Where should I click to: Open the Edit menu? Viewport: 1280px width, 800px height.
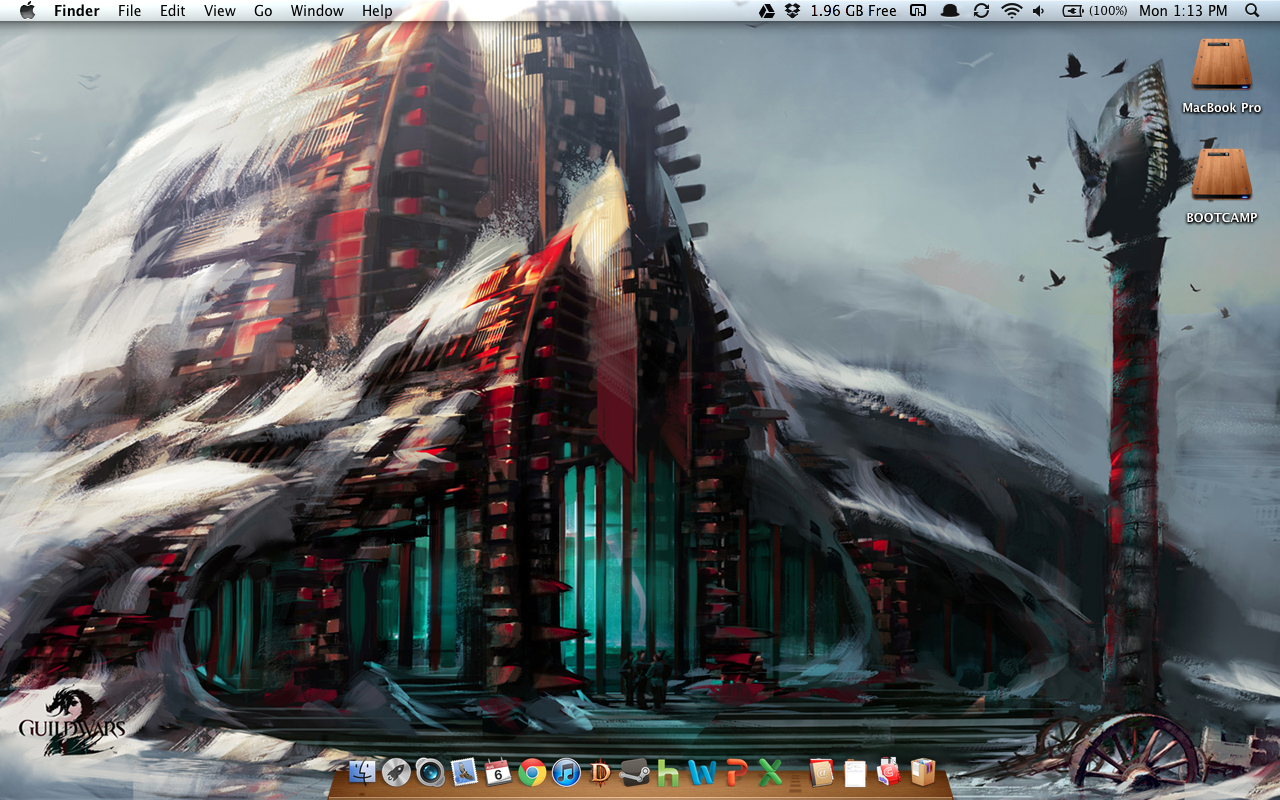point(173,11)
